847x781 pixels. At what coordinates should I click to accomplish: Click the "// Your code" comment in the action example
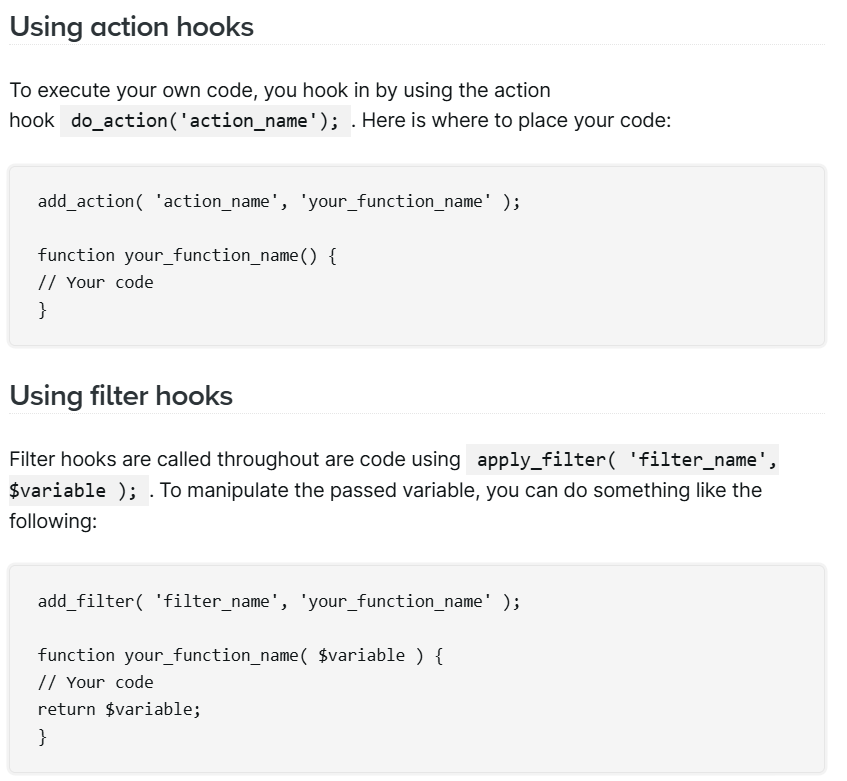(x=96, y=282)
